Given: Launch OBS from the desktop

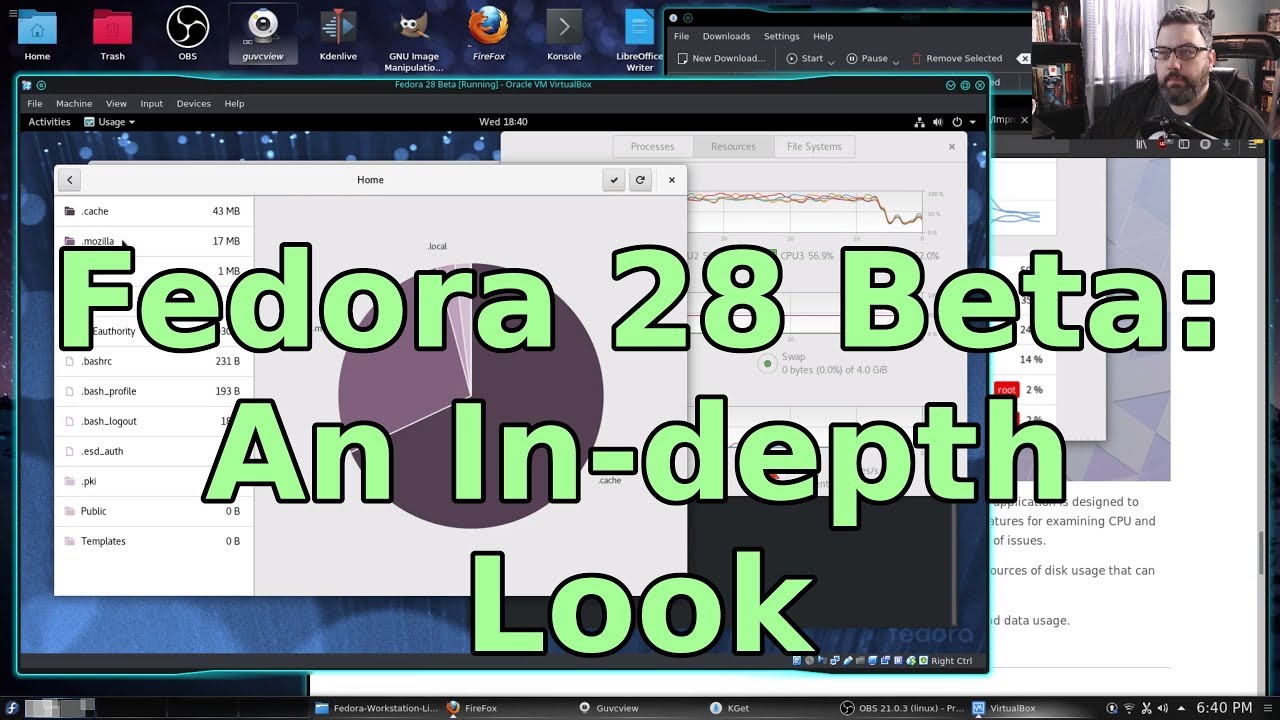Looking at the screenshot, I should coord(187,35).
